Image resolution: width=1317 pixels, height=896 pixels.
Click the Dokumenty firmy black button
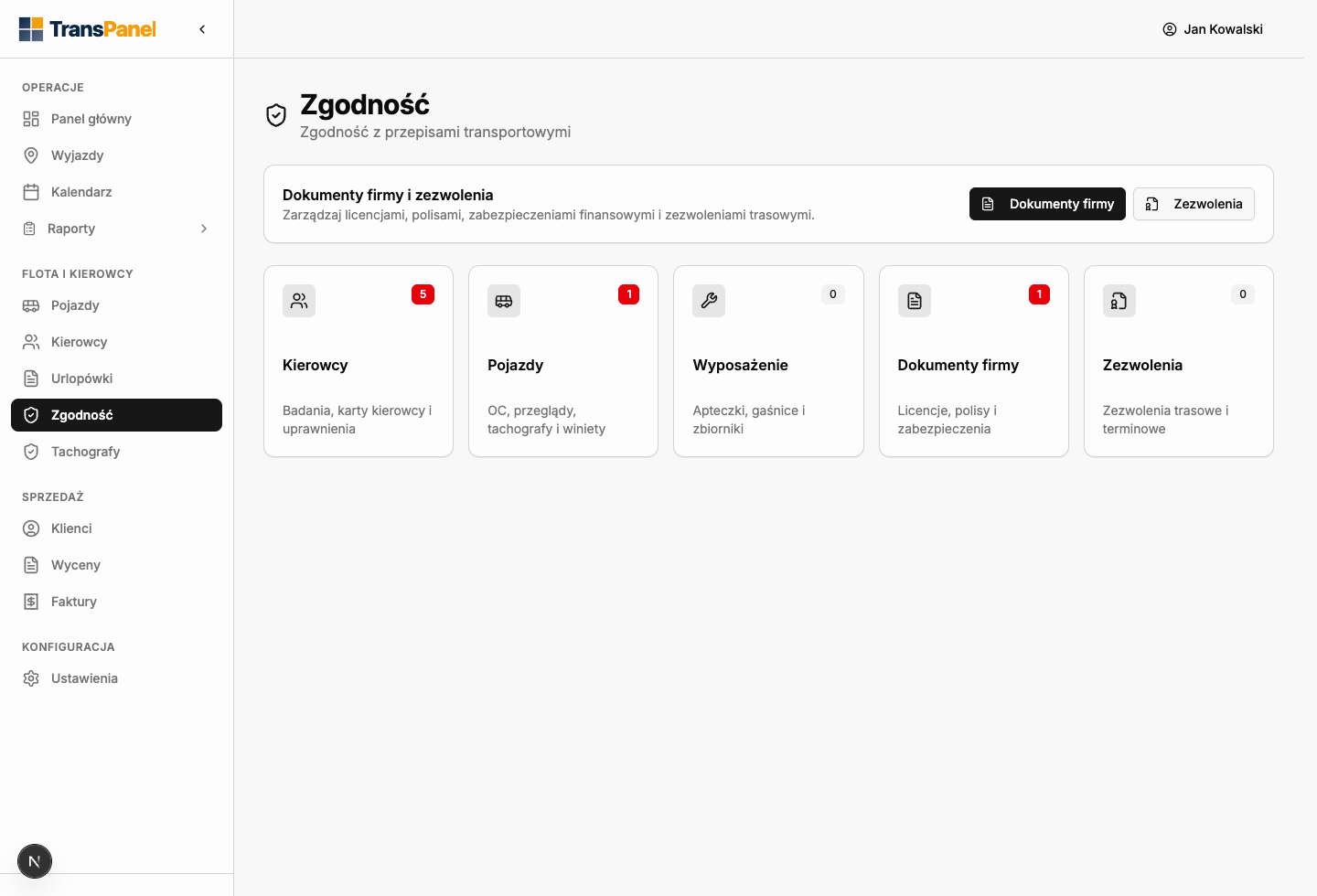tap(1047, 204)
